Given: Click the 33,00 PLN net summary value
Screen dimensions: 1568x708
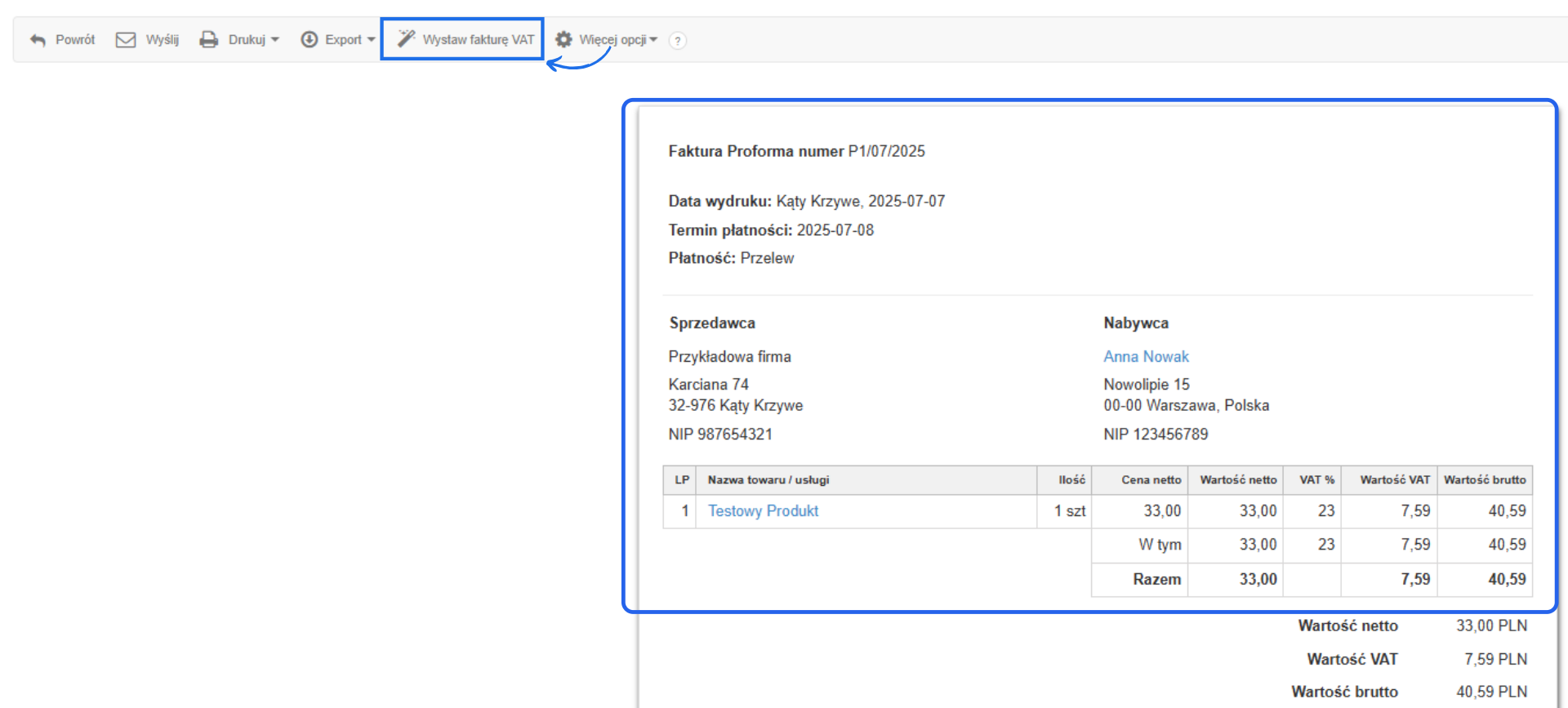Looking at the screenshot, I should pyautogui.click(x=1491, y=626).
